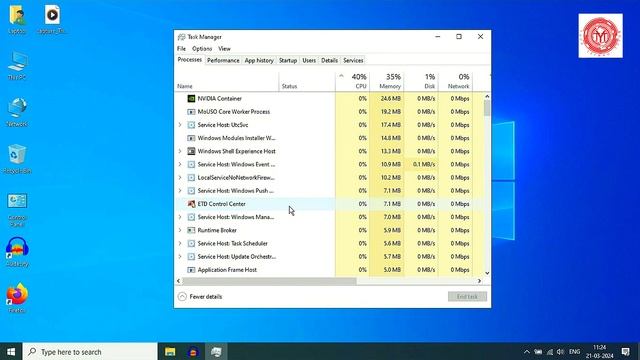This screenshot has width=640, height=360.
Task: Sort by the Disk column header
Action: coord(421,81)
